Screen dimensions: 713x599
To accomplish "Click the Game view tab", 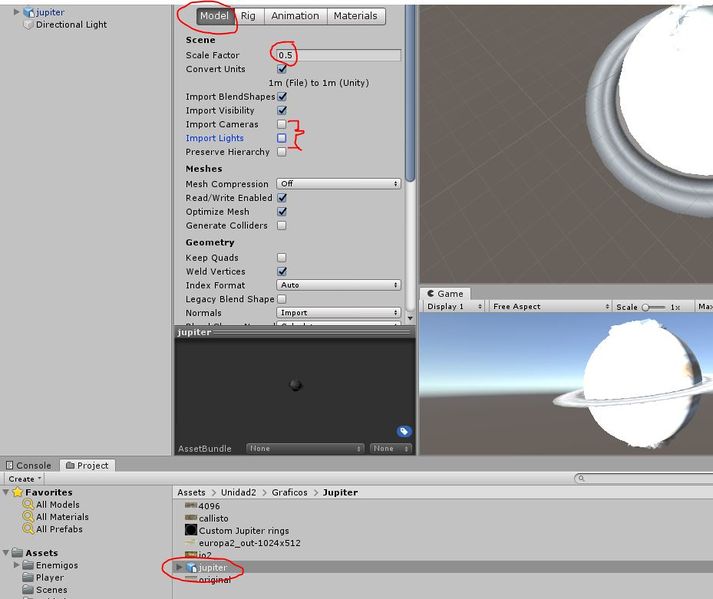I will (445, 294).
